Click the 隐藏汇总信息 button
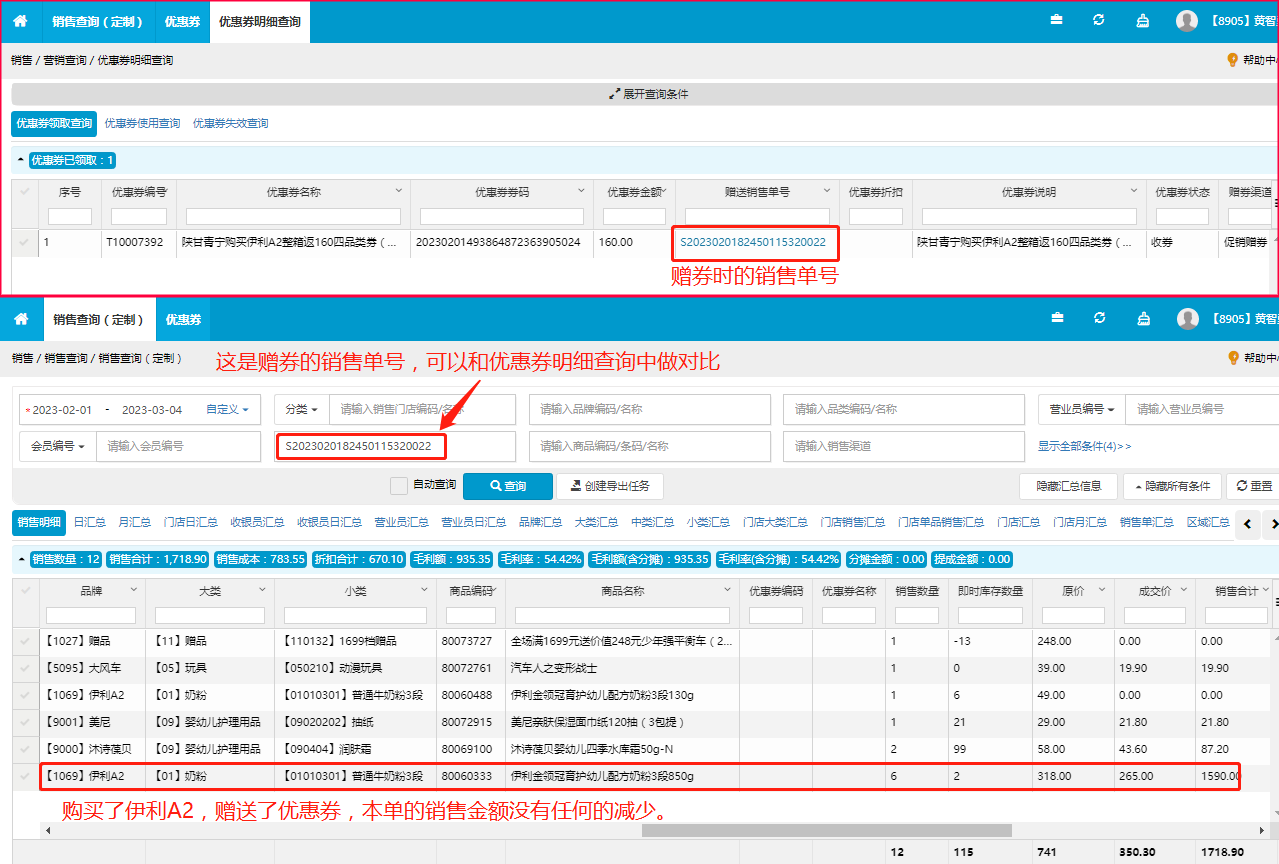 [x=1068, y=486]
